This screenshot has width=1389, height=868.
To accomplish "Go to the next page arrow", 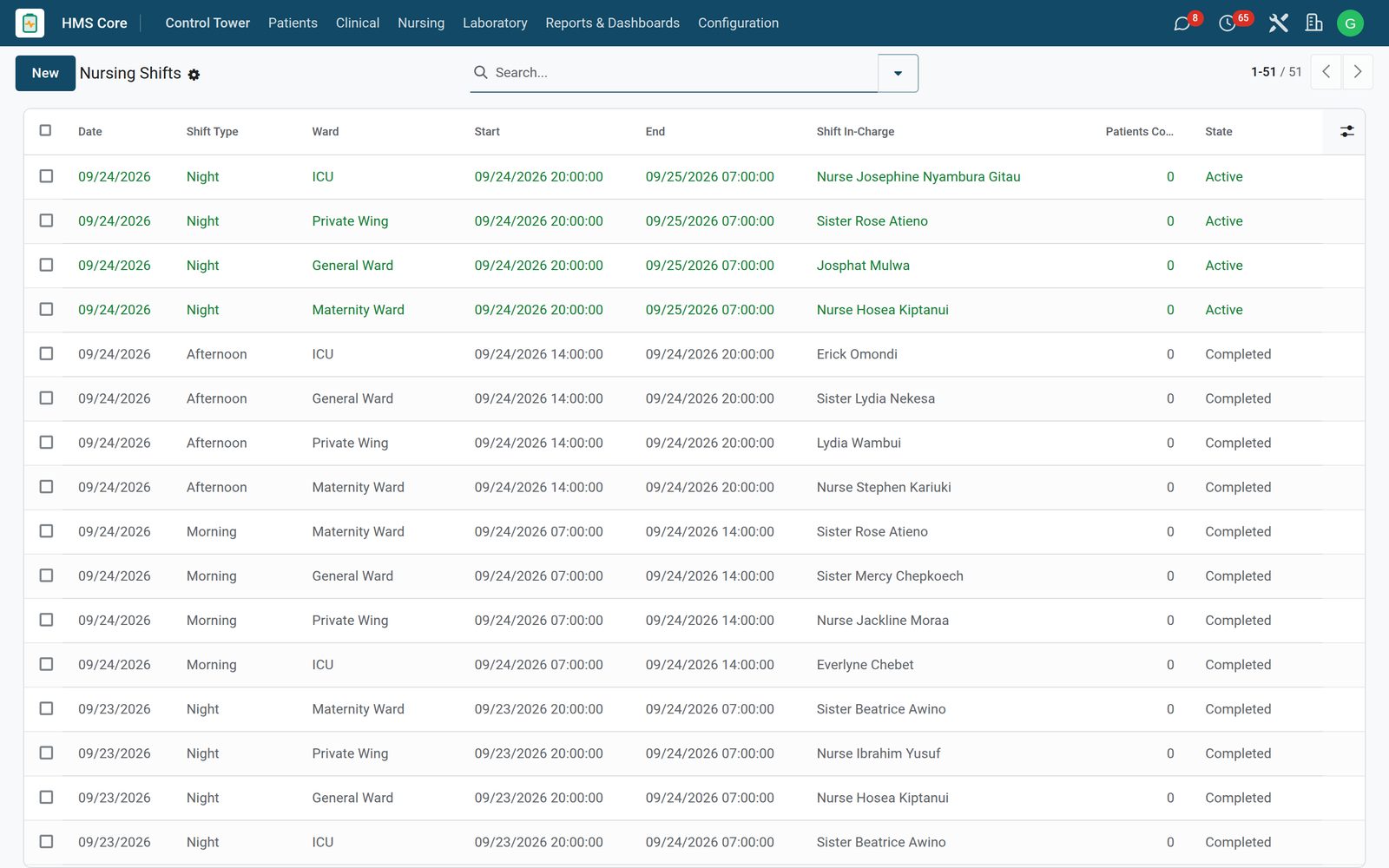I will pos(1358,72).
